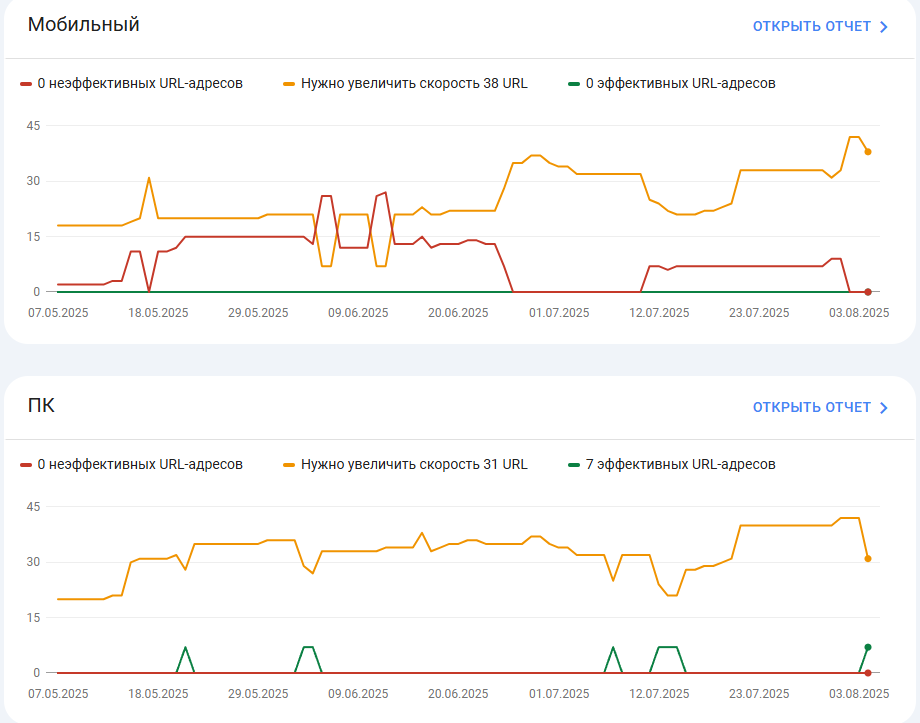The image size is (920, 723).
Task: Click orange legend swatch in PC chart
Action: [x=289, y=465]
